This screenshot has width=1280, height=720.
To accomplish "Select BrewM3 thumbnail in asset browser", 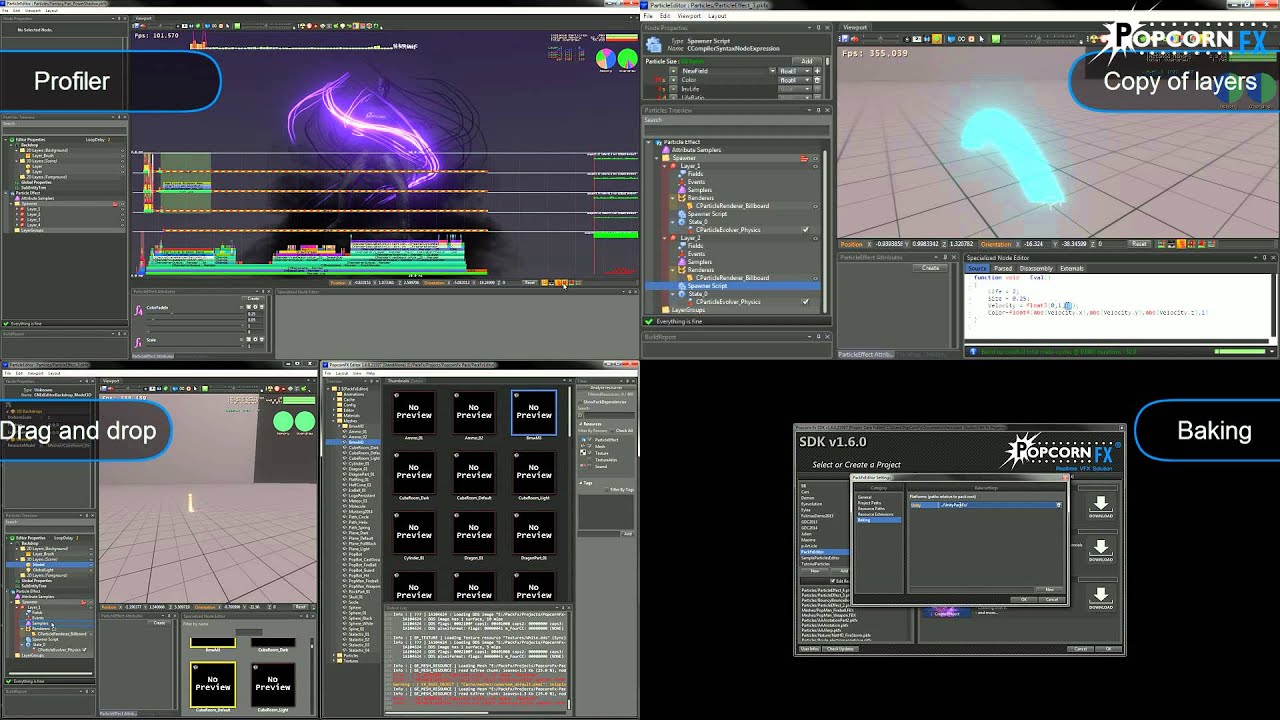I will click(534, 412).
